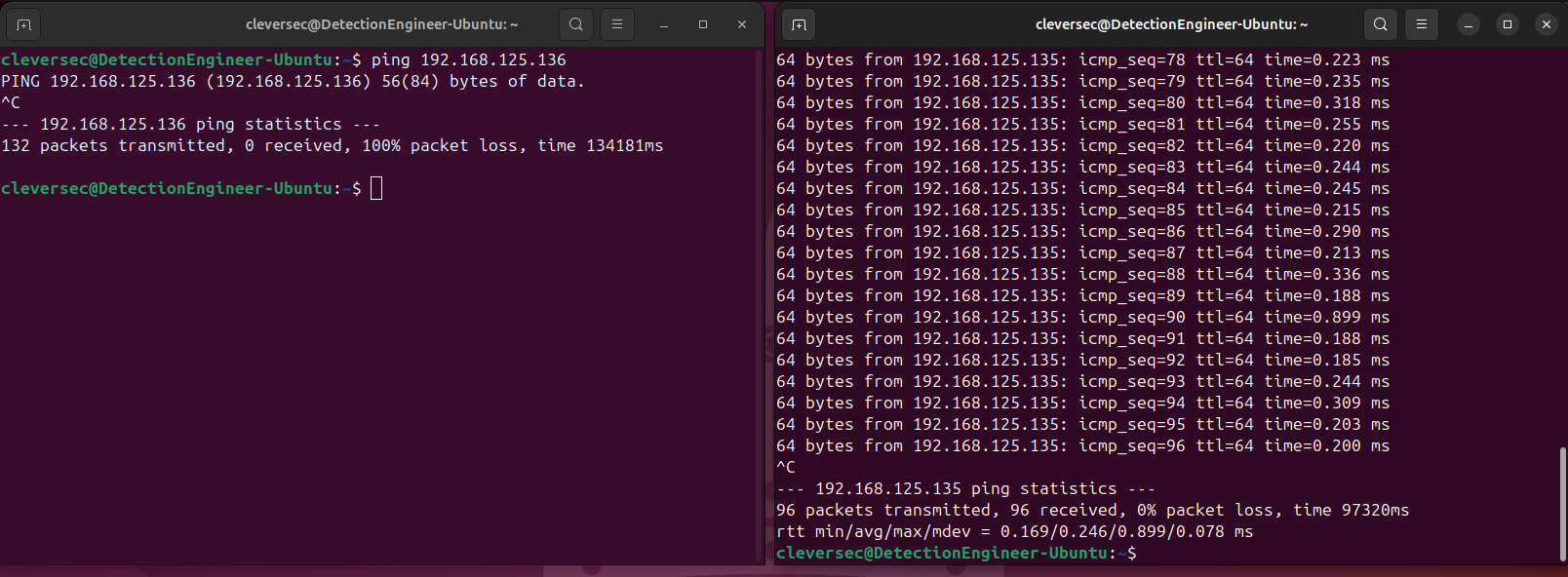Click the icmp_seq=87 ping reply line
The image size is (1568, 577).
point(1083,253)
